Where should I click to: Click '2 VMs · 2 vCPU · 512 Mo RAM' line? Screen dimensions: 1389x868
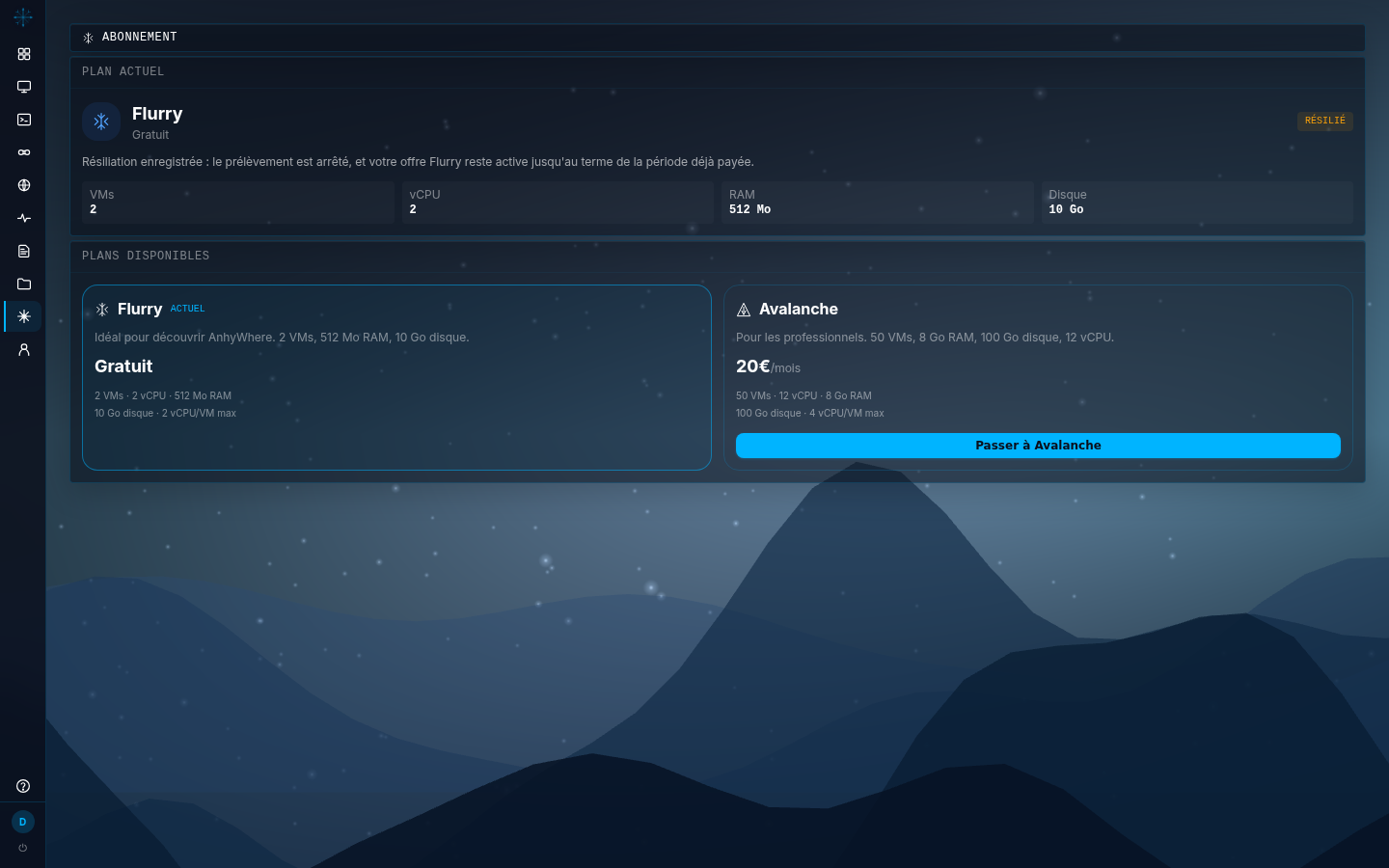pyautogui.click(x=163, y=395)
